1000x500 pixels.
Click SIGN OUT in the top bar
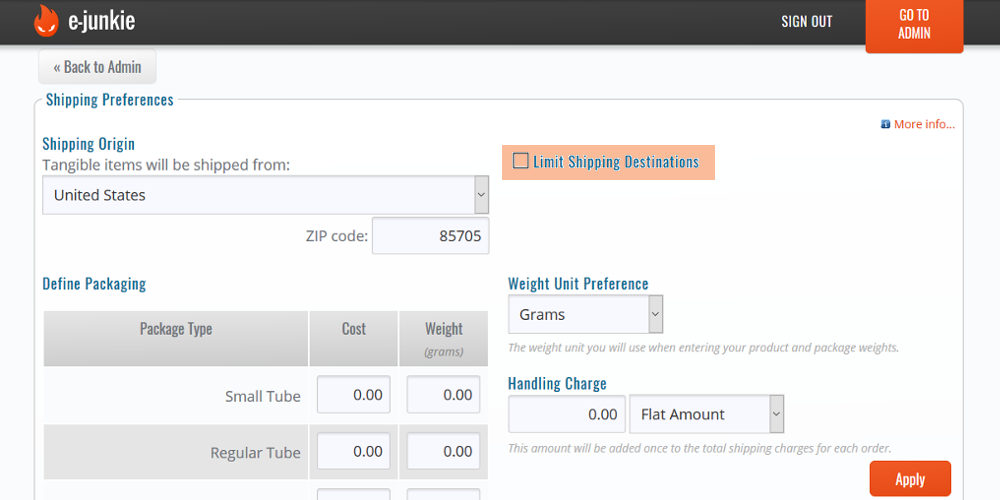[806, 22]
